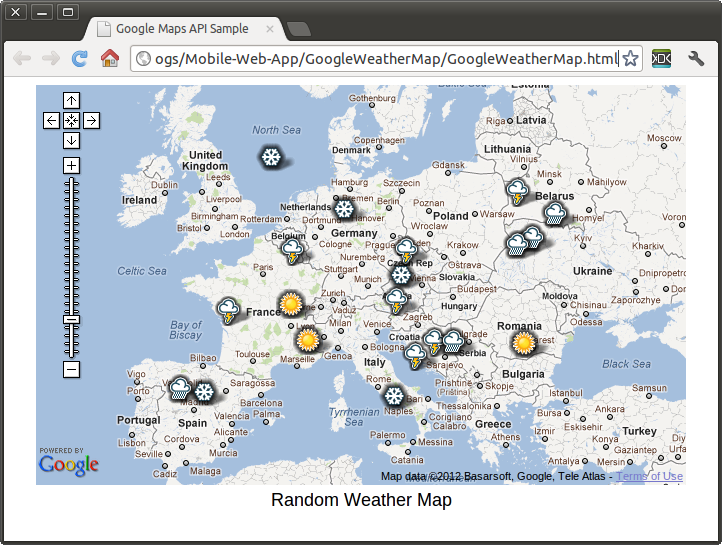
Task: Click the rain marker near Serbia
Action: (x=453, y=342)
